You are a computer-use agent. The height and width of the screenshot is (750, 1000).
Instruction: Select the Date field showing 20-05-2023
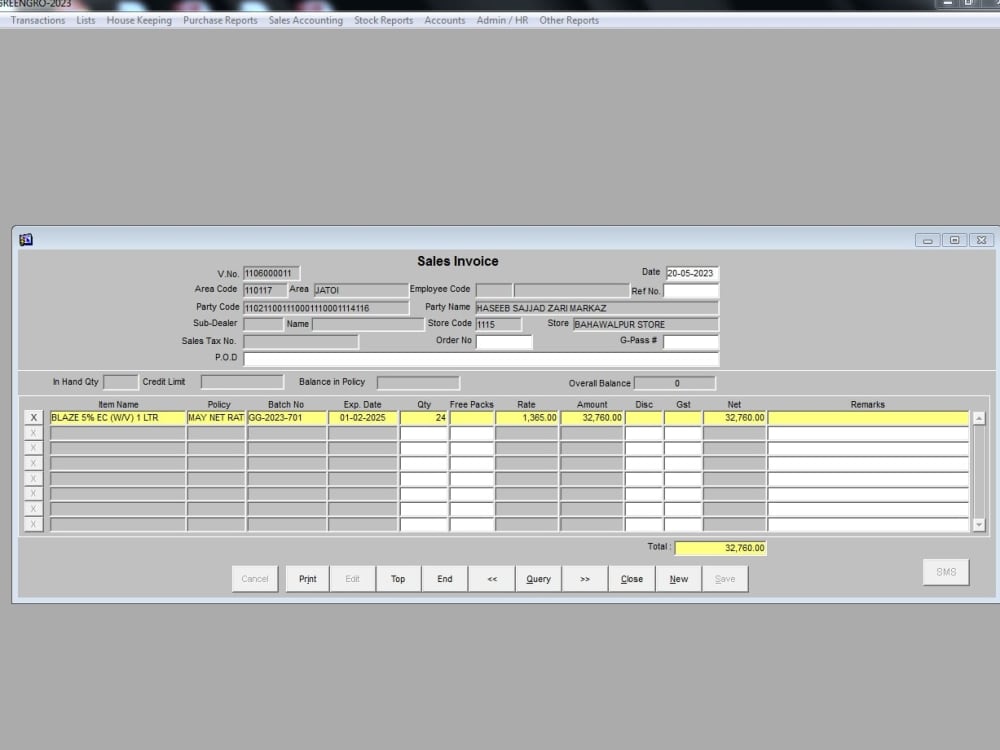point(692,272)
